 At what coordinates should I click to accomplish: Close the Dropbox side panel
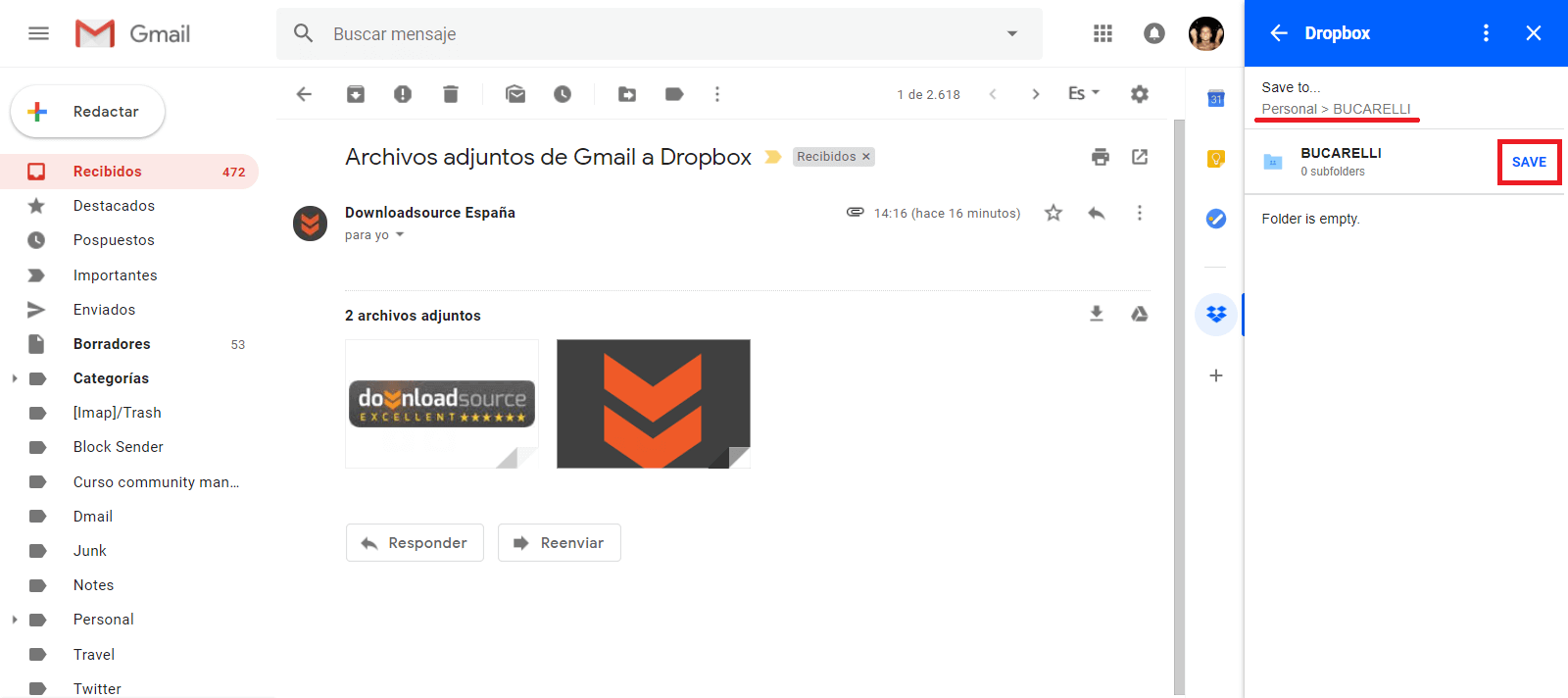1534,33
